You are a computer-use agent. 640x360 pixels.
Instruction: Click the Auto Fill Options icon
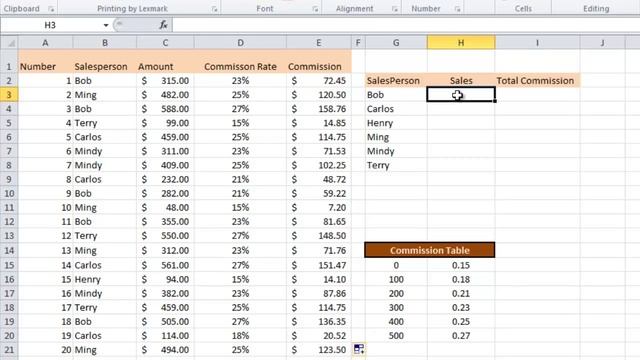point(359,349)
